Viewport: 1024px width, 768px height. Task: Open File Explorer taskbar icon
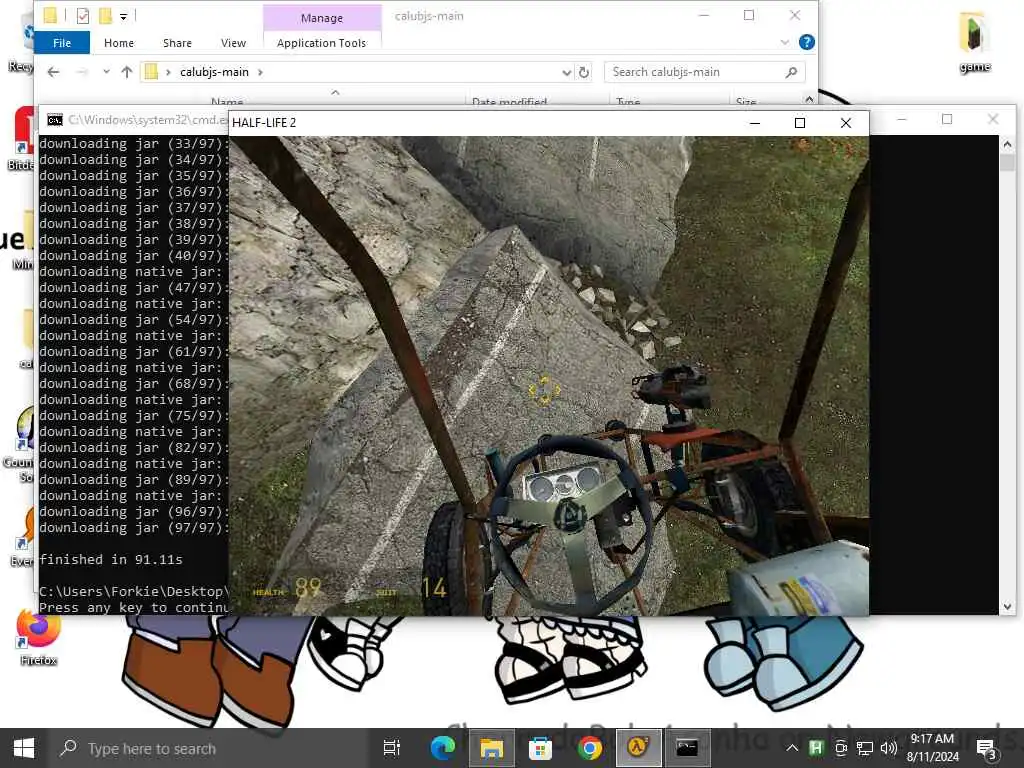[x=491, y=748]
